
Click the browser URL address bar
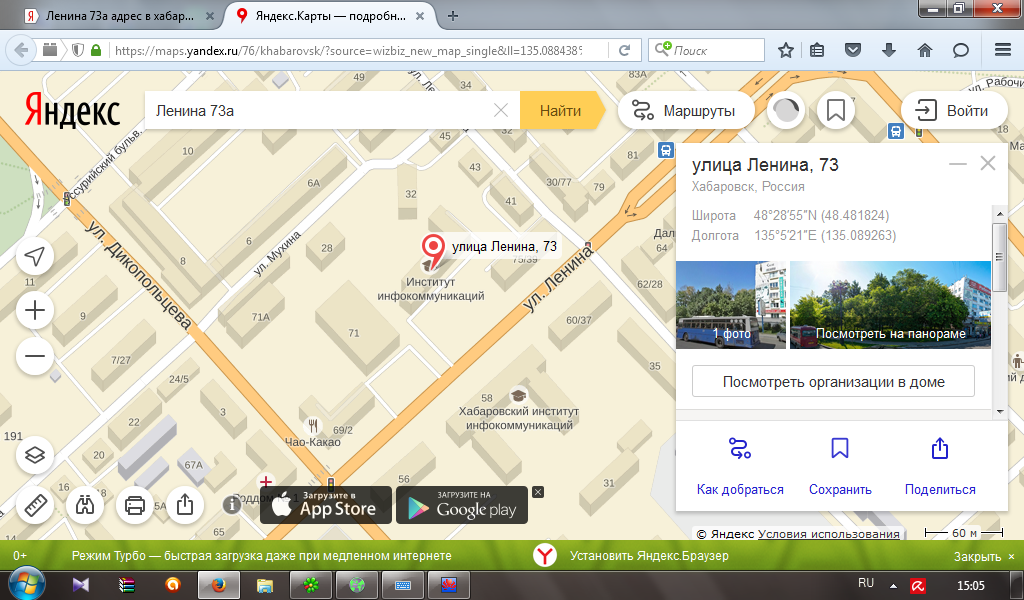pyautogui.click(x=349, y=50)
